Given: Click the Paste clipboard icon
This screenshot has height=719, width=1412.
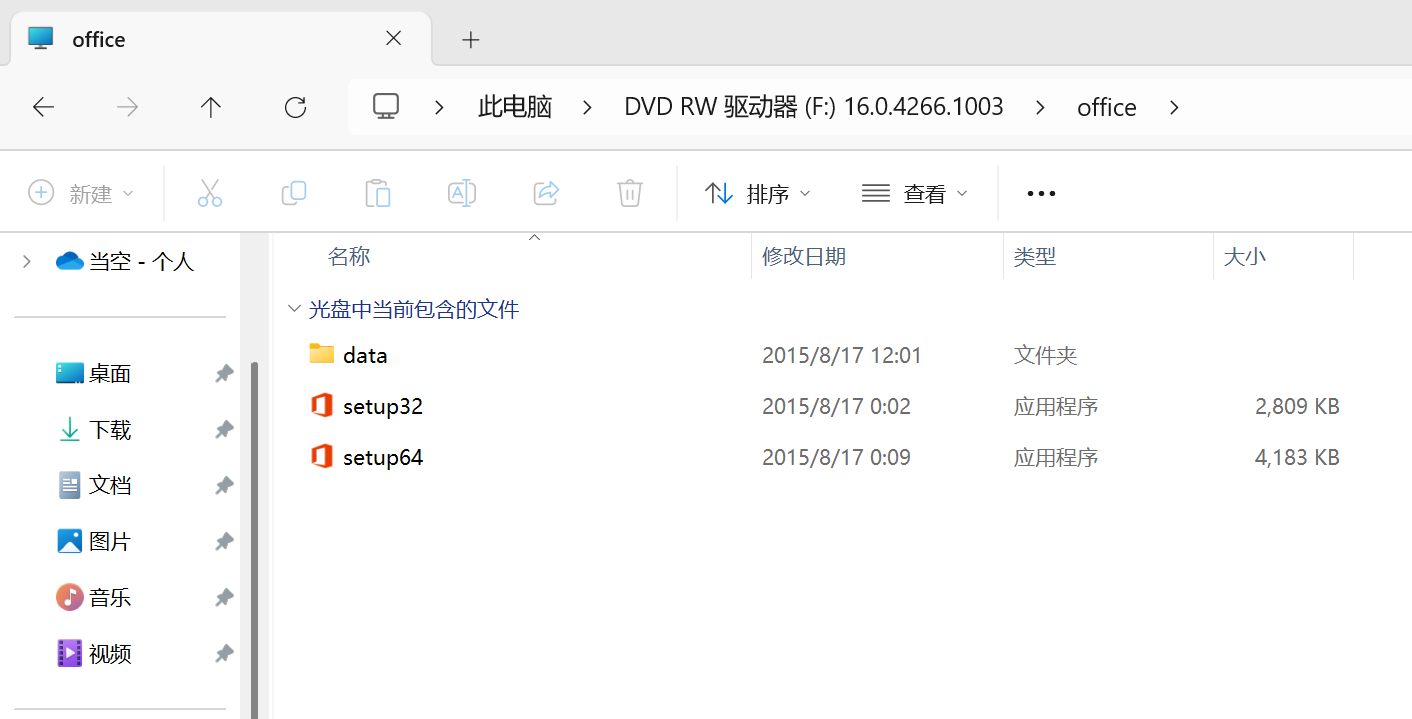Looking at the screenshot, I should tap(377, 193).
